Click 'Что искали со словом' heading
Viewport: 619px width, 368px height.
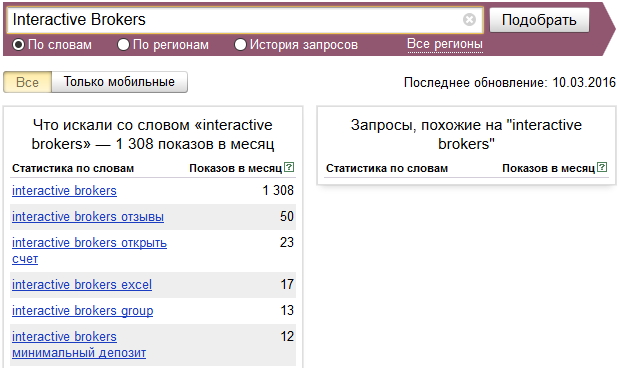(153, 134)
